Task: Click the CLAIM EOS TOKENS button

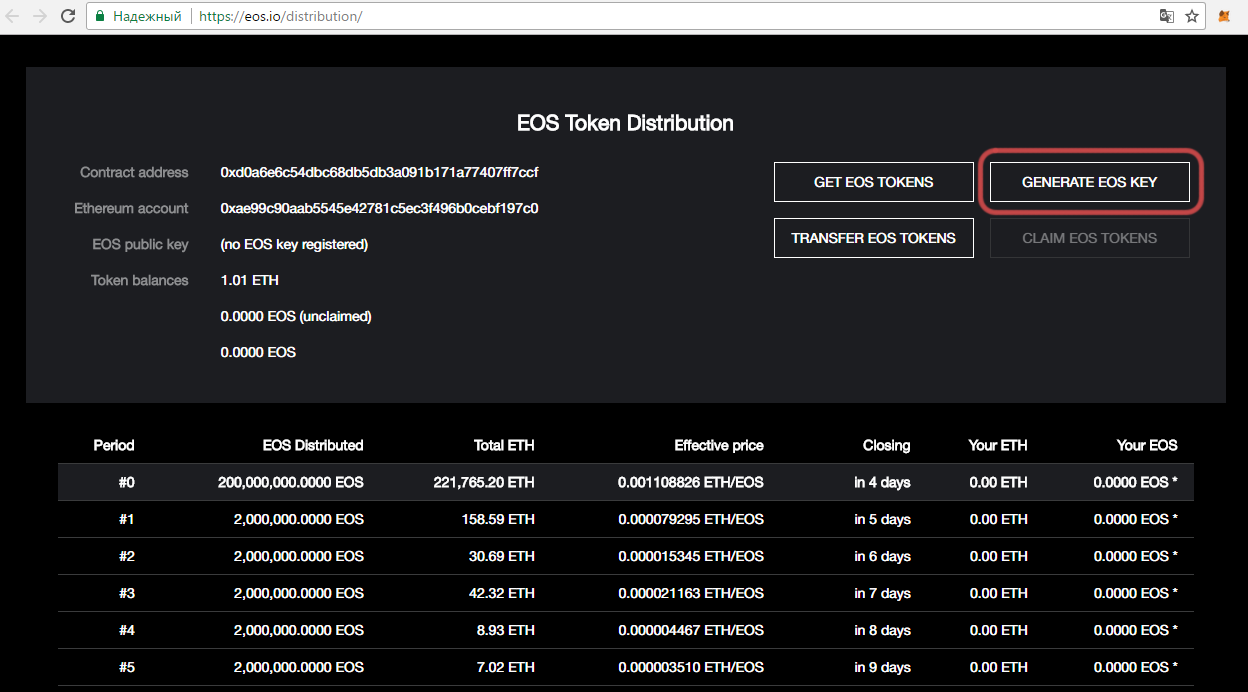Action: (1090, 238)
